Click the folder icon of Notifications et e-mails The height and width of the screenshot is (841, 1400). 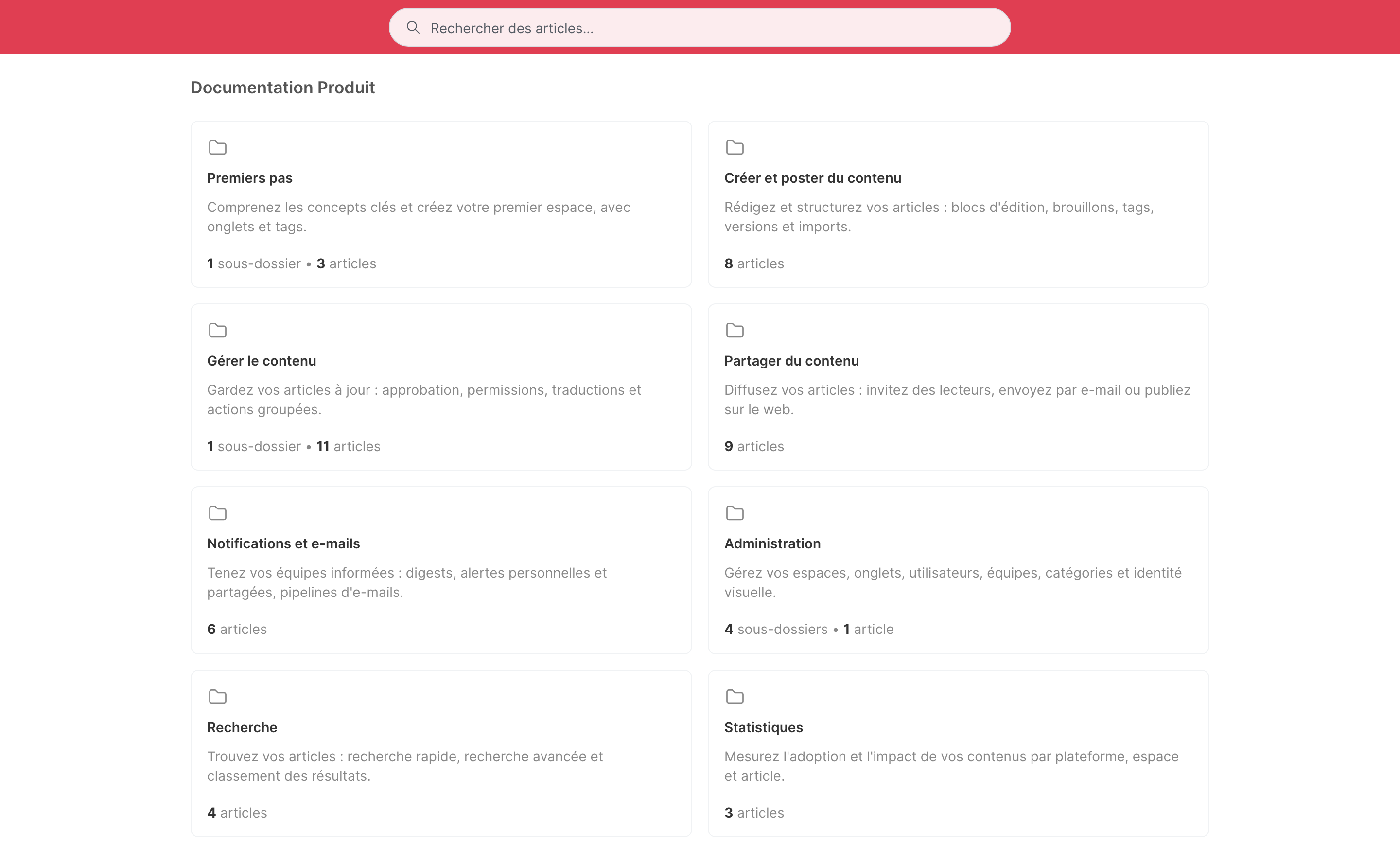[218, 513]
